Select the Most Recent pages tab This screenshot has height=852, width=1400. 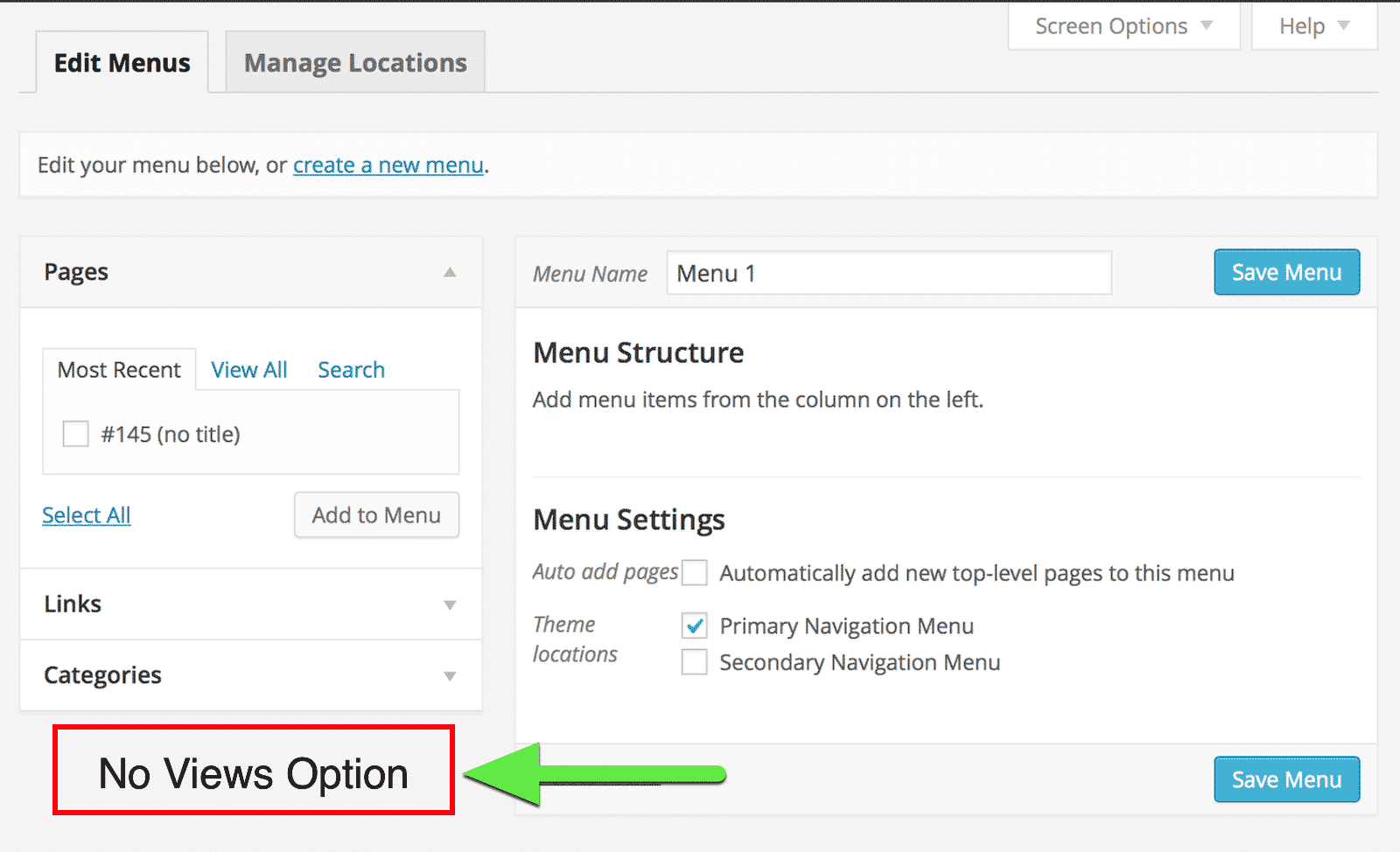coord(119,370)
